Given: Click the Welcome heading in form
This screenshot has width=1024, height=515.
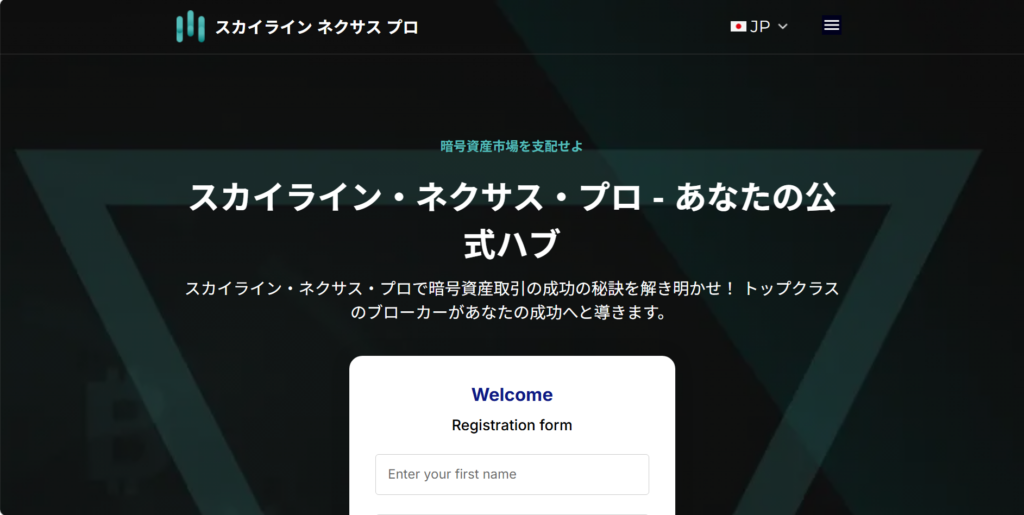Looking at the screenshot, I should click(x=512, y=395).
